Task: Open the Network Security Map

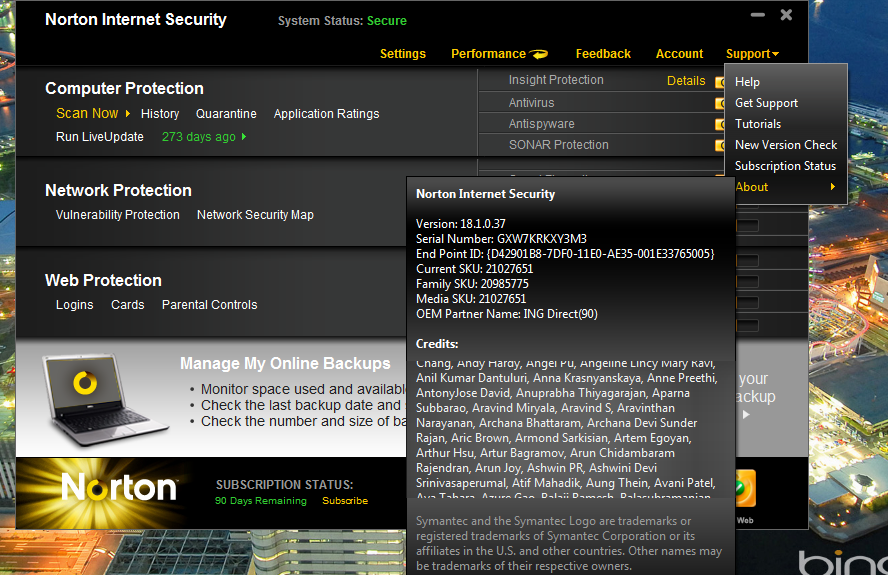Action: tap(255, 215)
